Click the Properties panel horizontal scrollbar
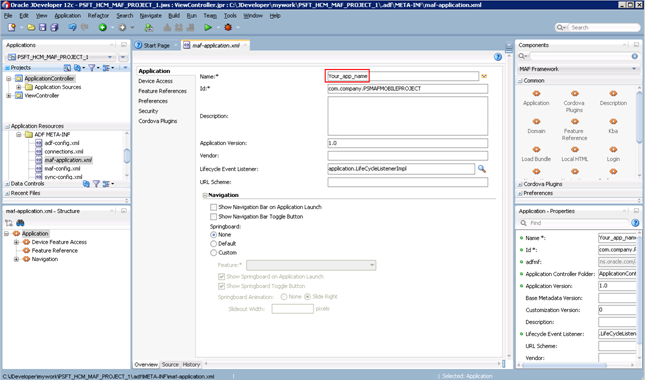The height and width of the screenshot is (381, 646). (563, 365)
